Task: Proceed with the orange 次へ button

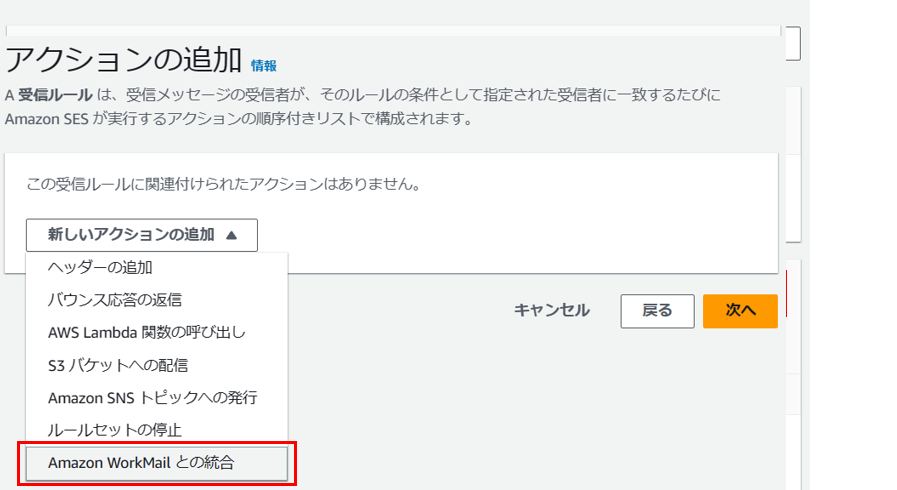Action: (740, 311)
